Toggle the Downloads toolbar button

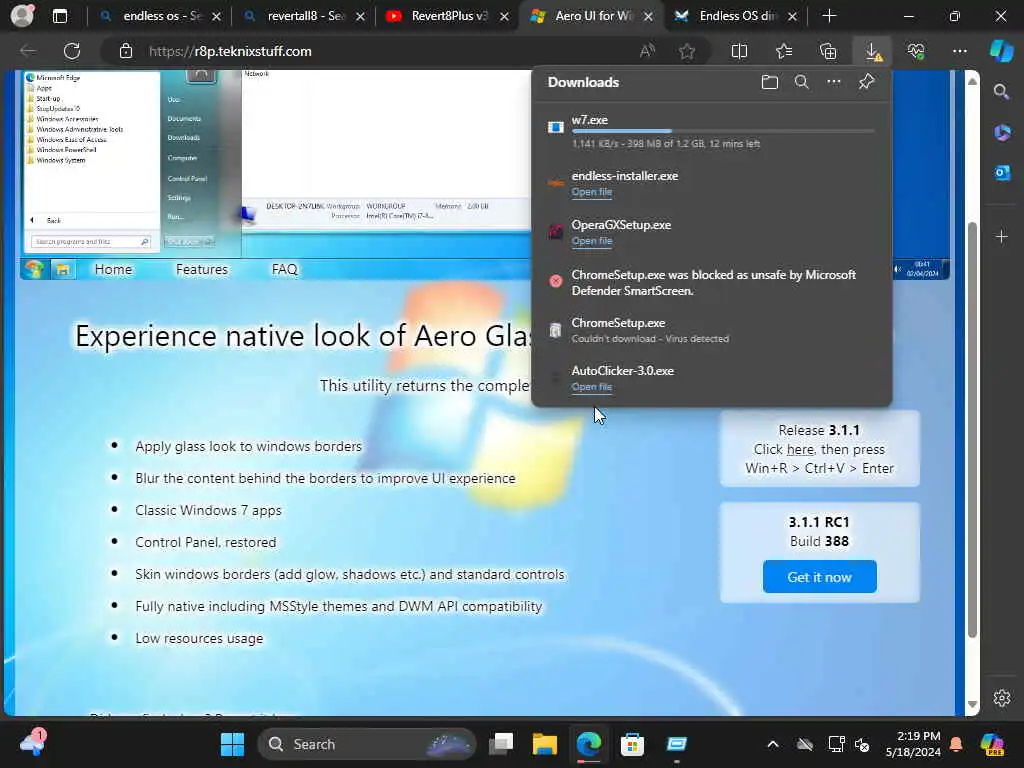click(872, 51)
